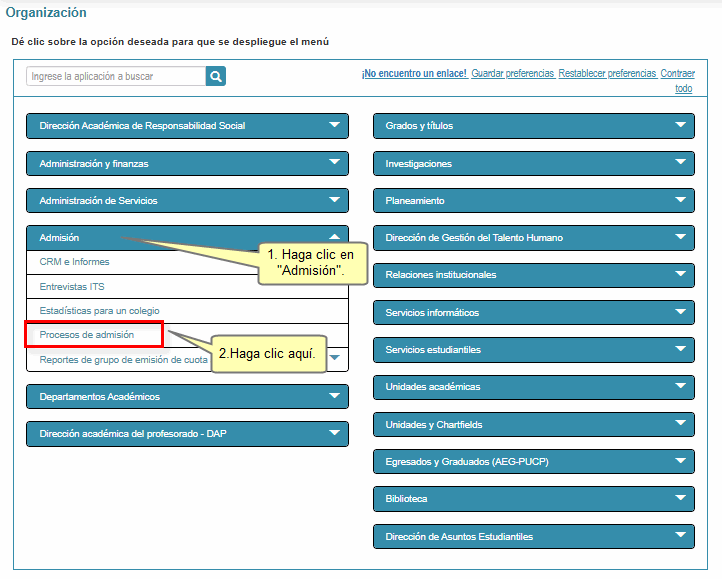Select Procesos de admisión menu item

[87, 335]
